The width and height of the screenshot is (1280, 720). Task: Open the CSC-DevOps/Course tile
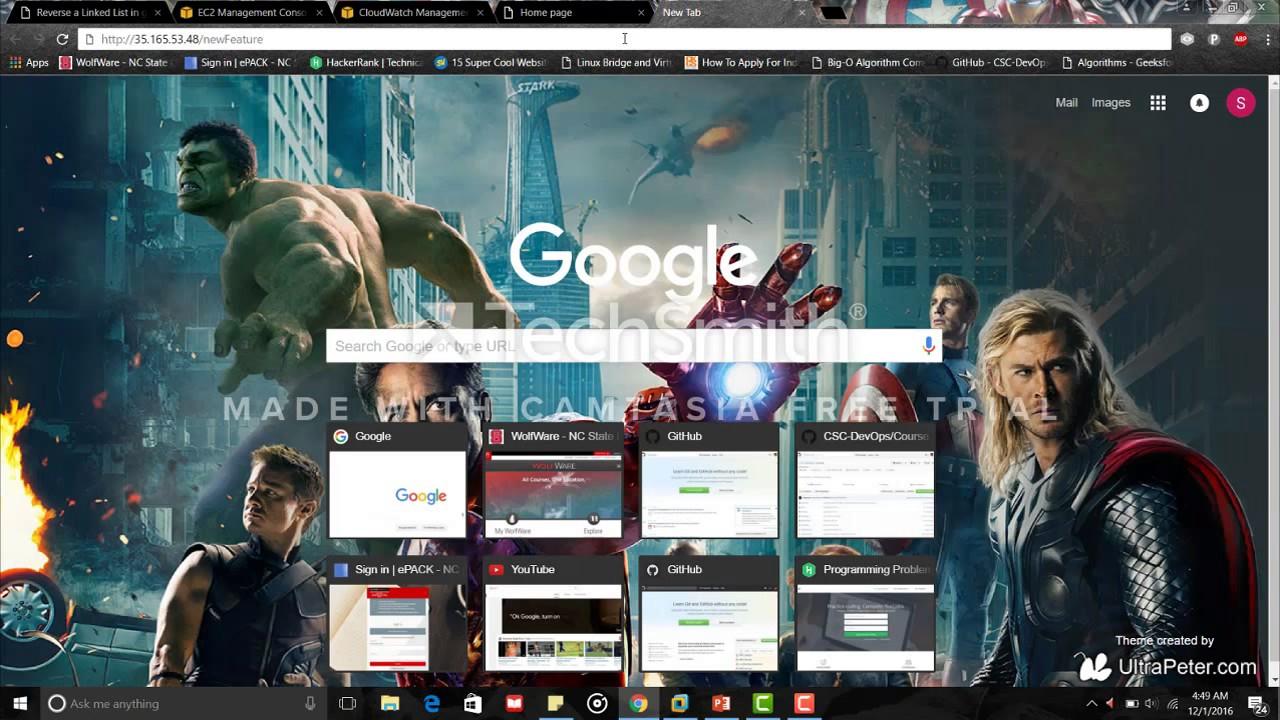(866, 481)
